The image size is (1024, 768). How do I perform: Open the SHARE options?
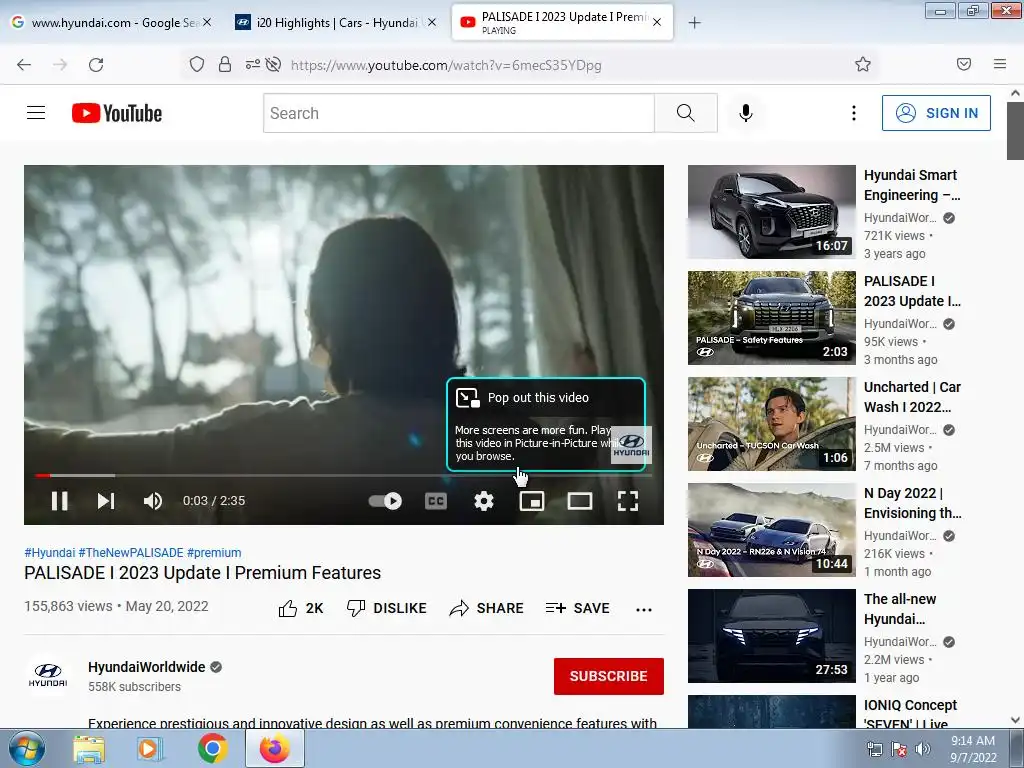[487, 608]
